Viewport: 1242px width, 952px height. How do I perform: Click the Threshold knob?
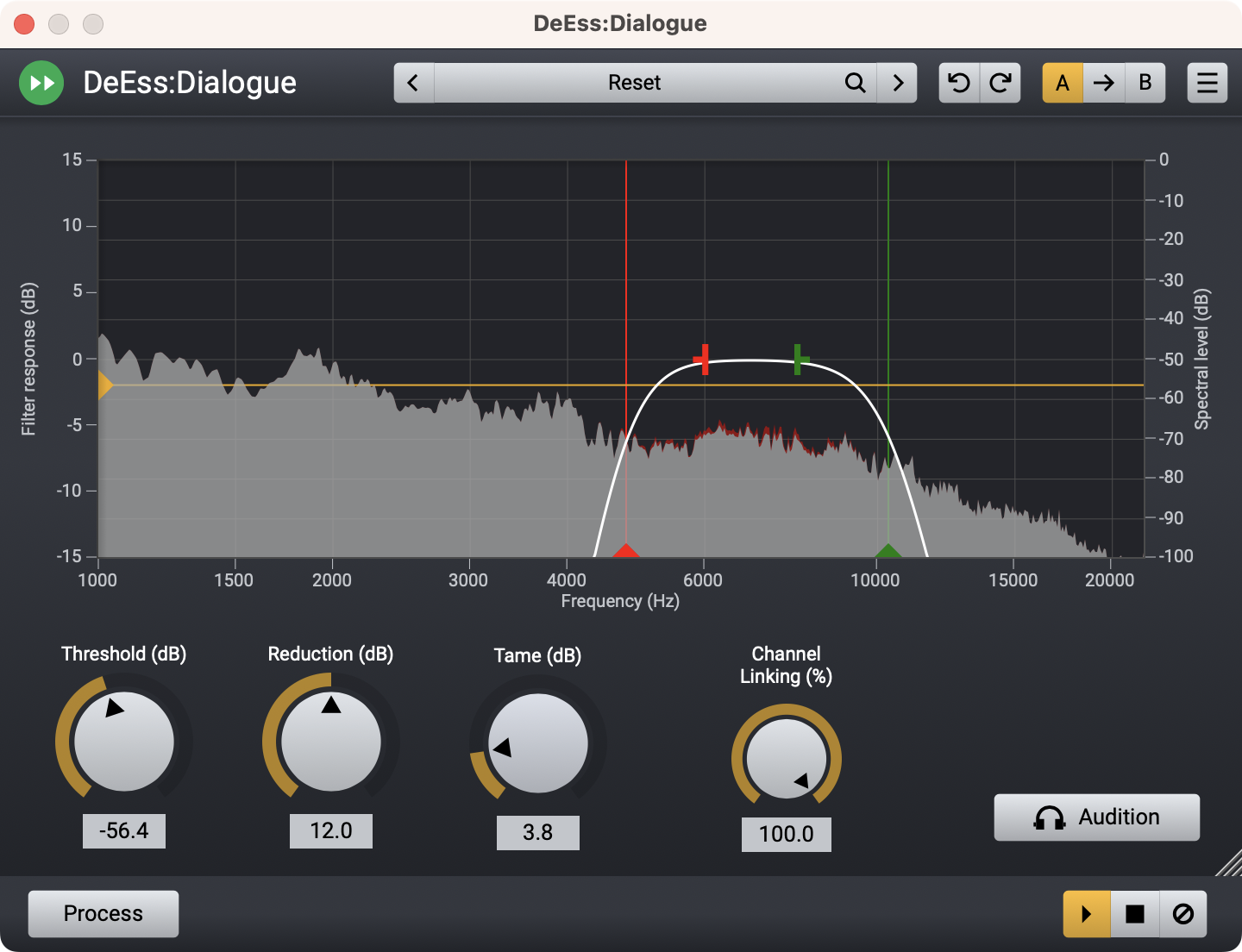[x=124, y=741]
